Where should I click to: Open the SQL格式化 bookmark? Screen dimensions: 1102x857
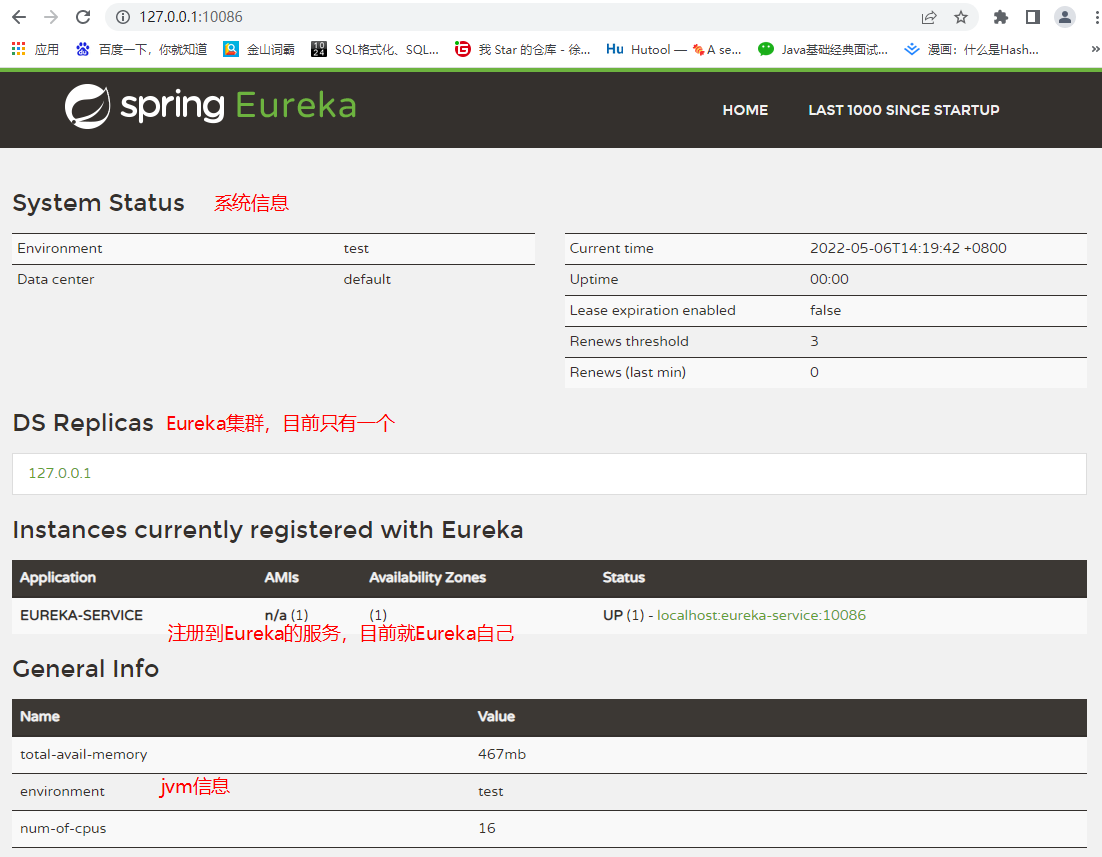click(x=375, y=49)
